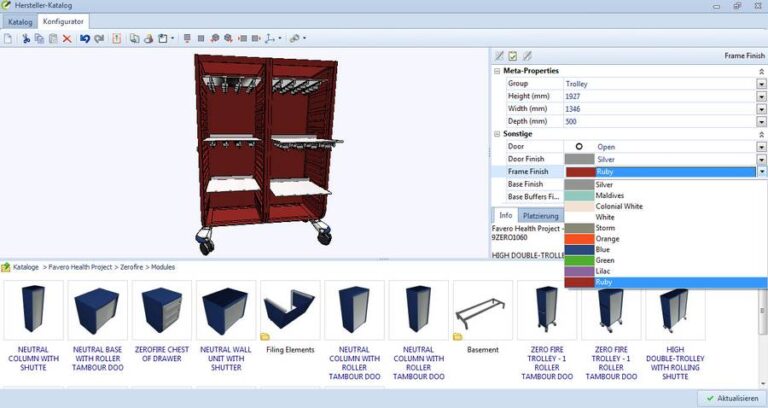Image resolution: width=768 pixels, height=408 pixels.
Task: Open the axis icon dropdown arrow
Action: click(x=280, y=38)
